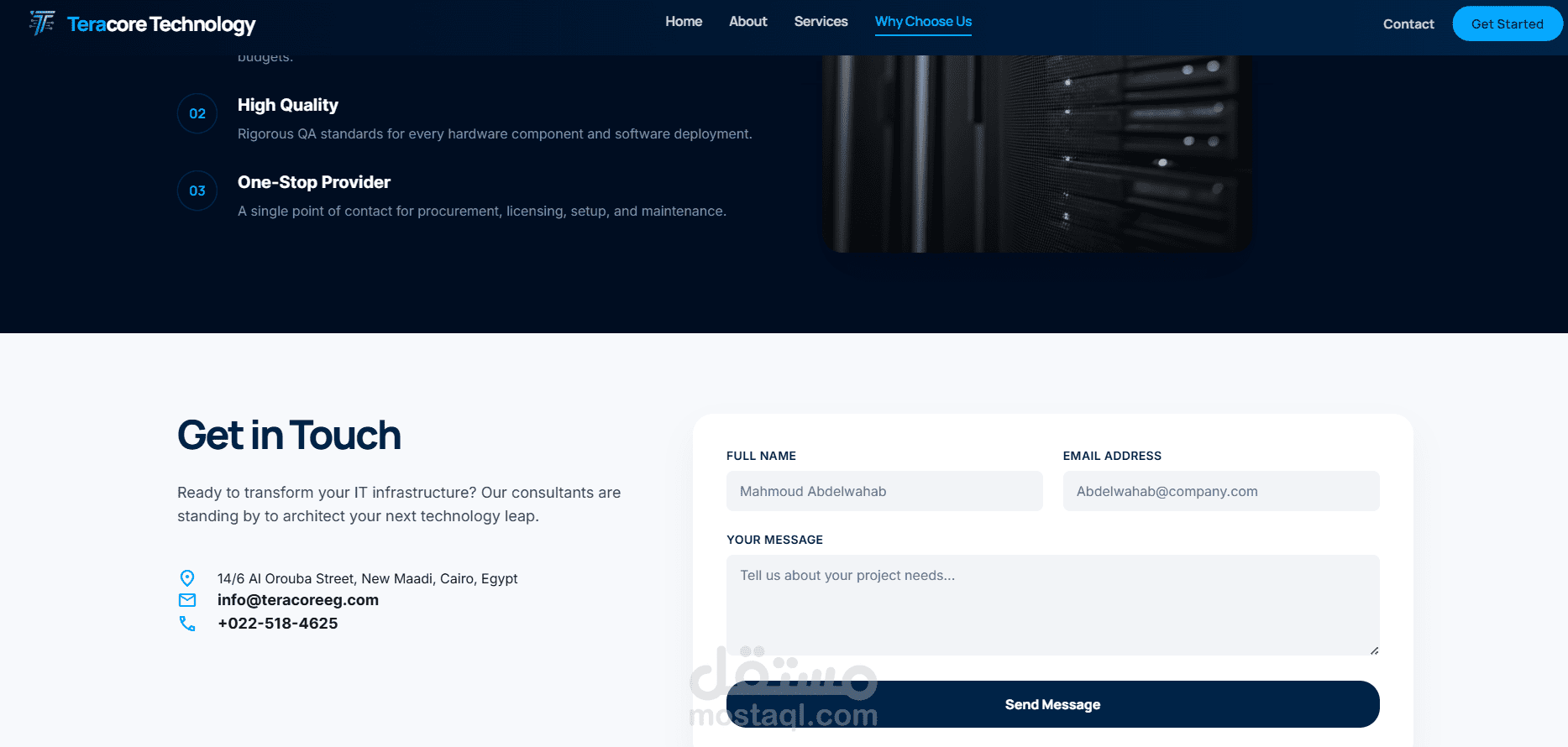
Task: Click the "Ready to transform your IT" paragraph
Action: click(x=399, y=504)
